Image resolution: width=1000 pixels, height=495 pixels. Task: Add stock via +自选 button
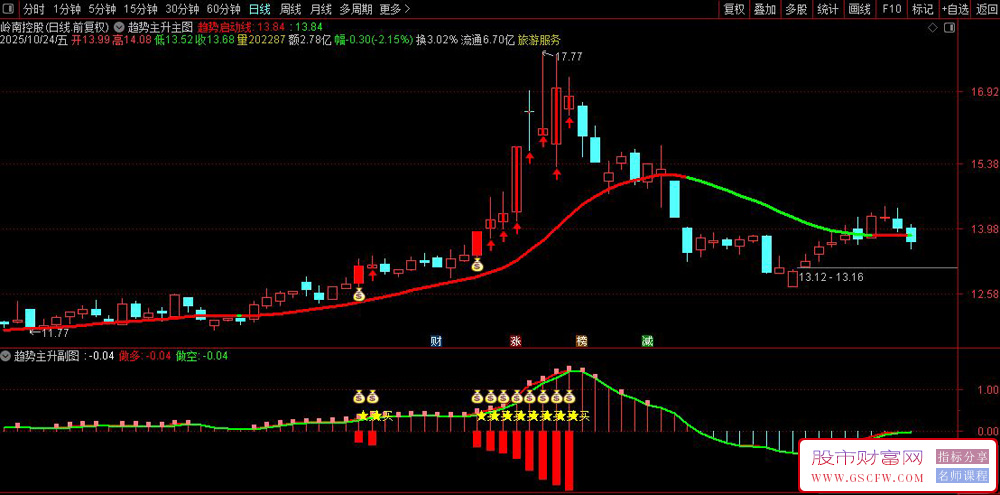(955, 9)
